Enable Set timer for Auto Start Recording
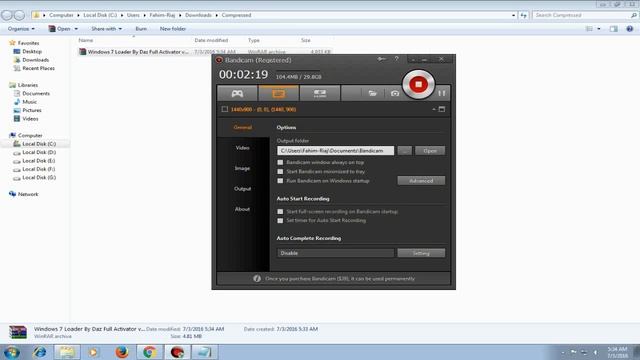Viewport: 640px width, 360px height. [x=280, y=220]
